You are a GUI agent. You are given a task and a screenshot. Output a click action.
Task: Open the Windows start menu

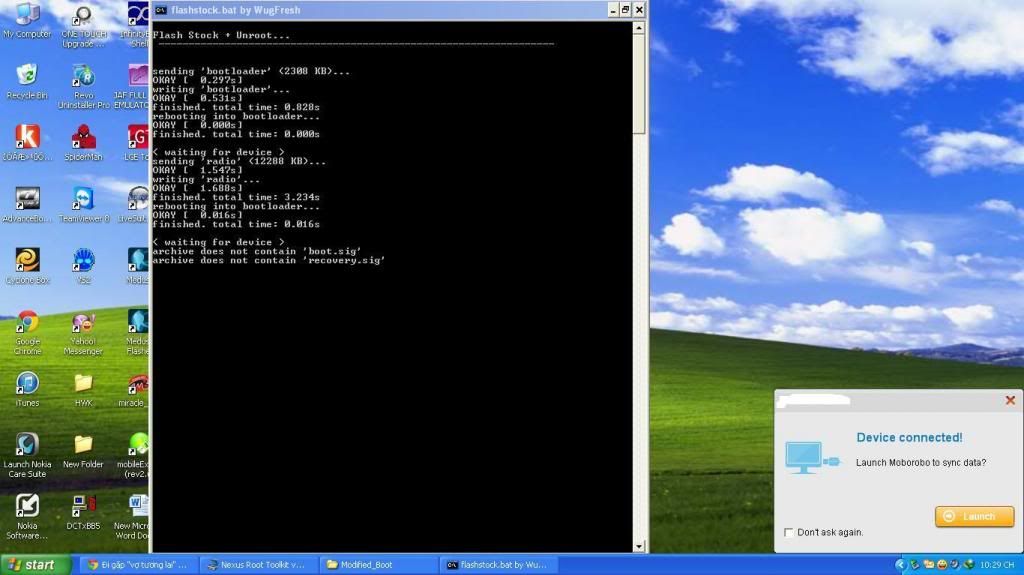(35, 565)
